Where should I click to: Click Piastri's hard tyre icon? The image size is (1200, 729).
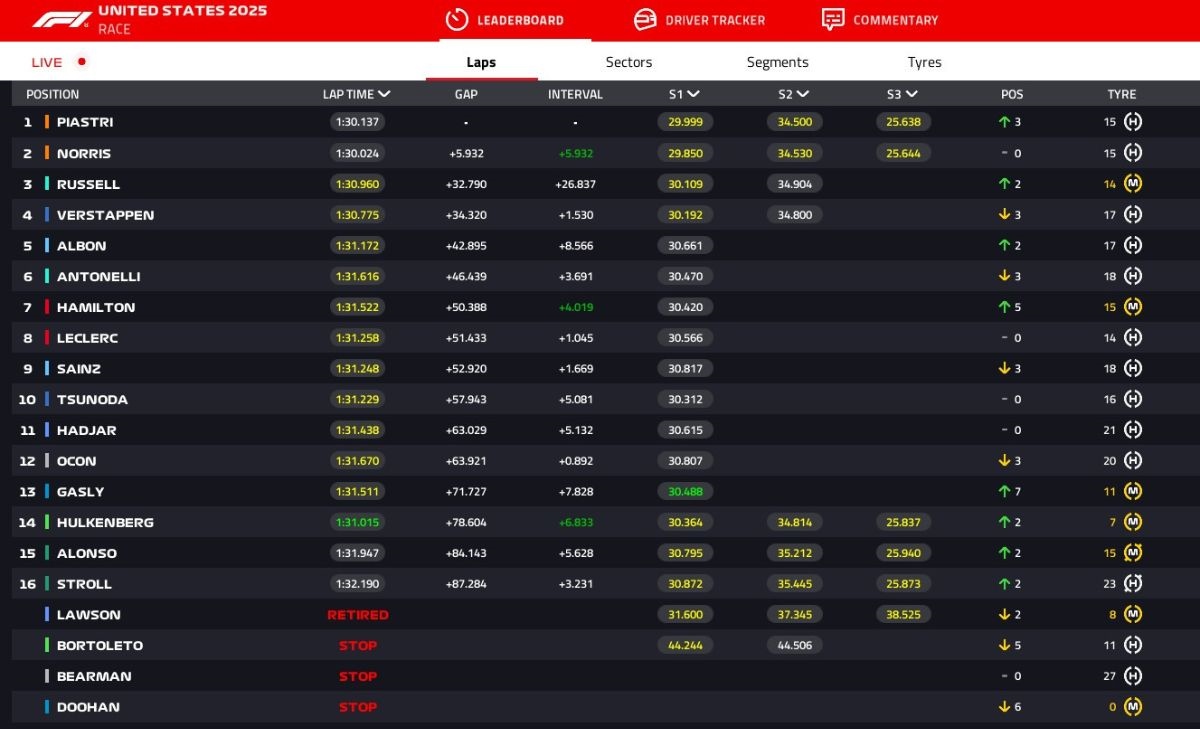tap(1133, 122)
